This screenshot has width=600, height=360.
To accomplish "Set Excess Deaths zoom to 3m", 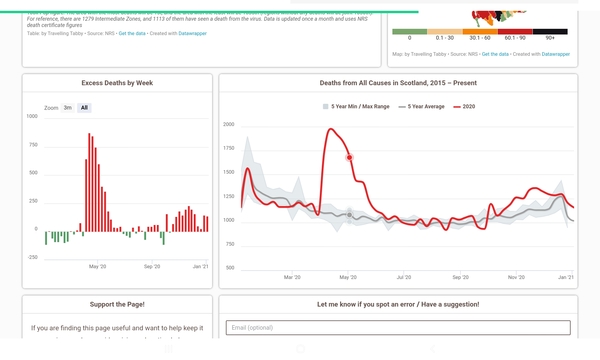I will pyautogui.click(x=68, y=108).
